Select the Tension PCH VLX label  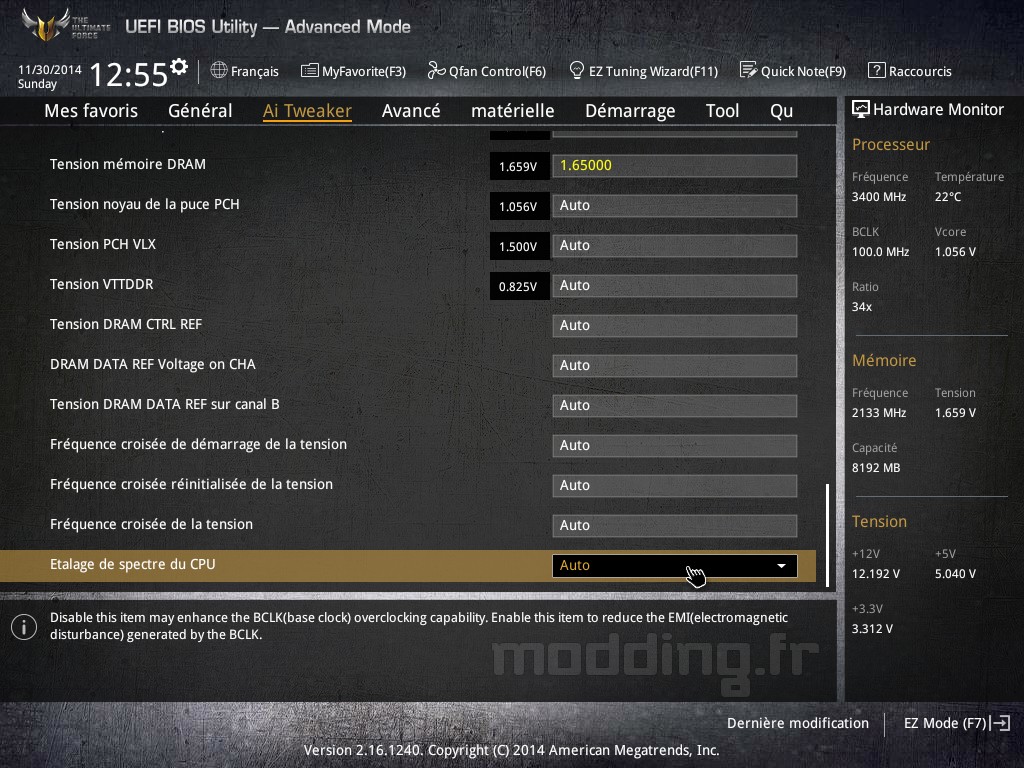[103, 244]
